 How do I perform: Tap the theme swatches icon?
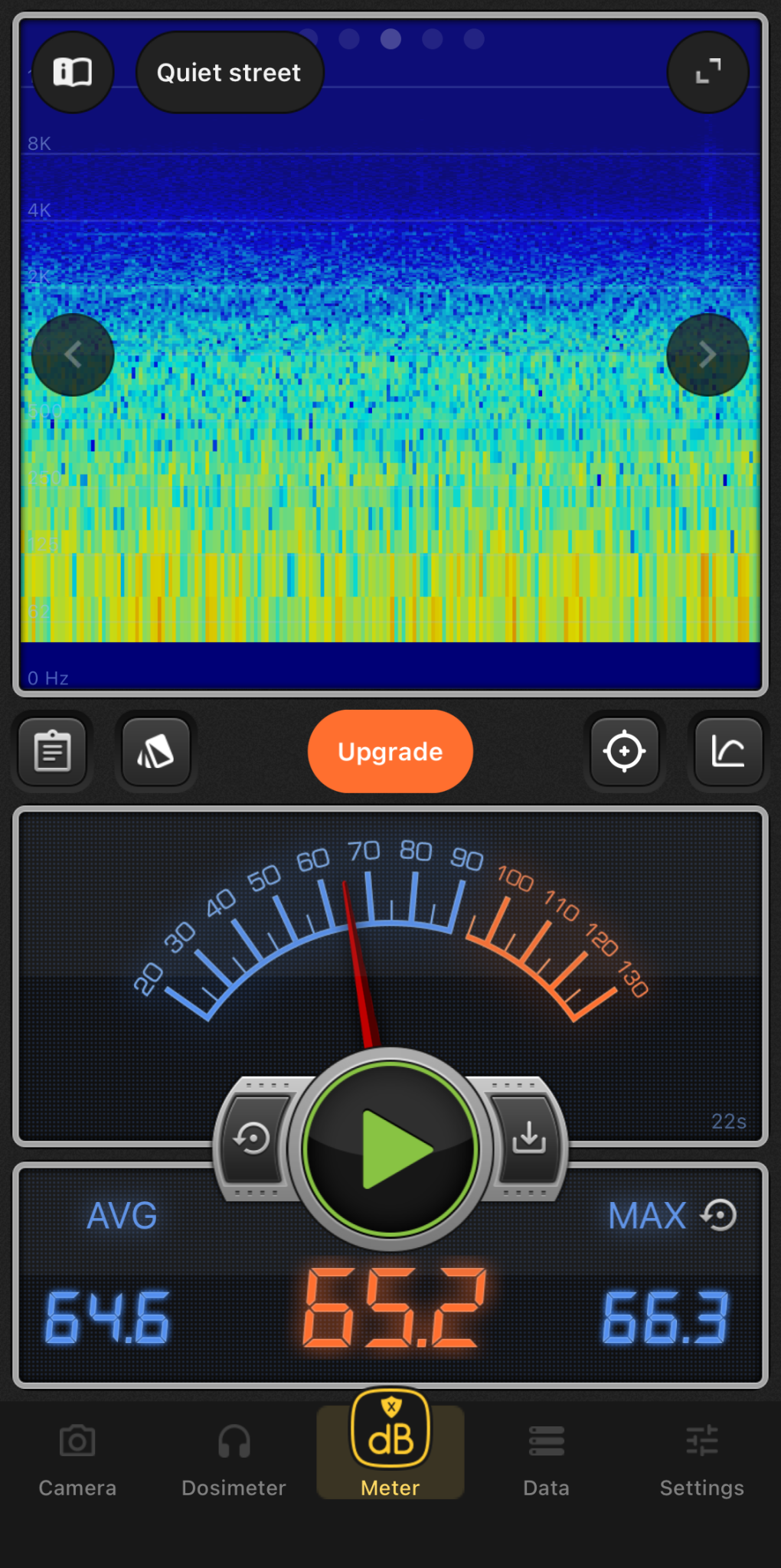[x=156, y=752]
